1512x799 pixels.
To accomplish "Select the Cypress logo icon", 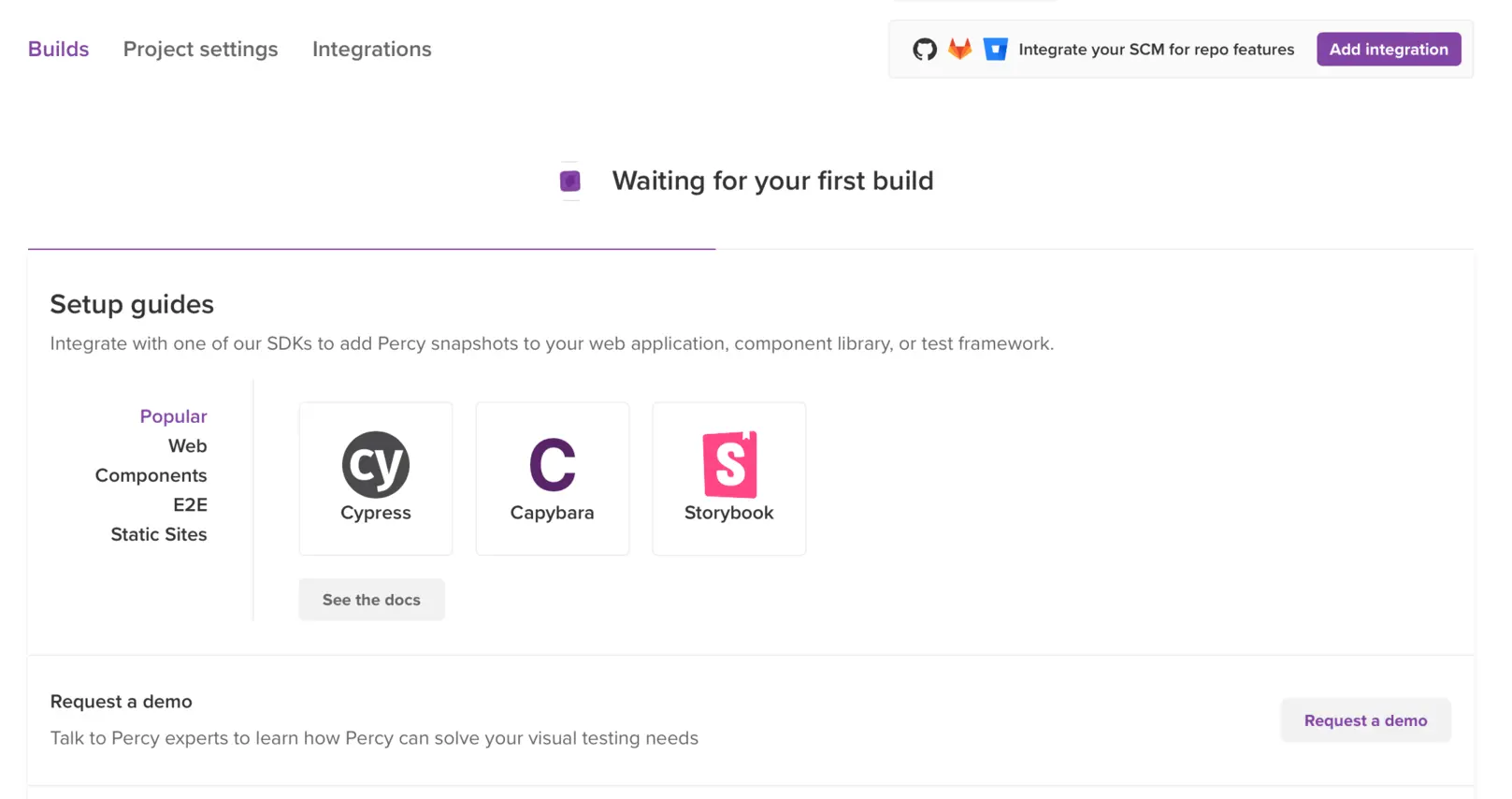I will [x=376, y=464].
